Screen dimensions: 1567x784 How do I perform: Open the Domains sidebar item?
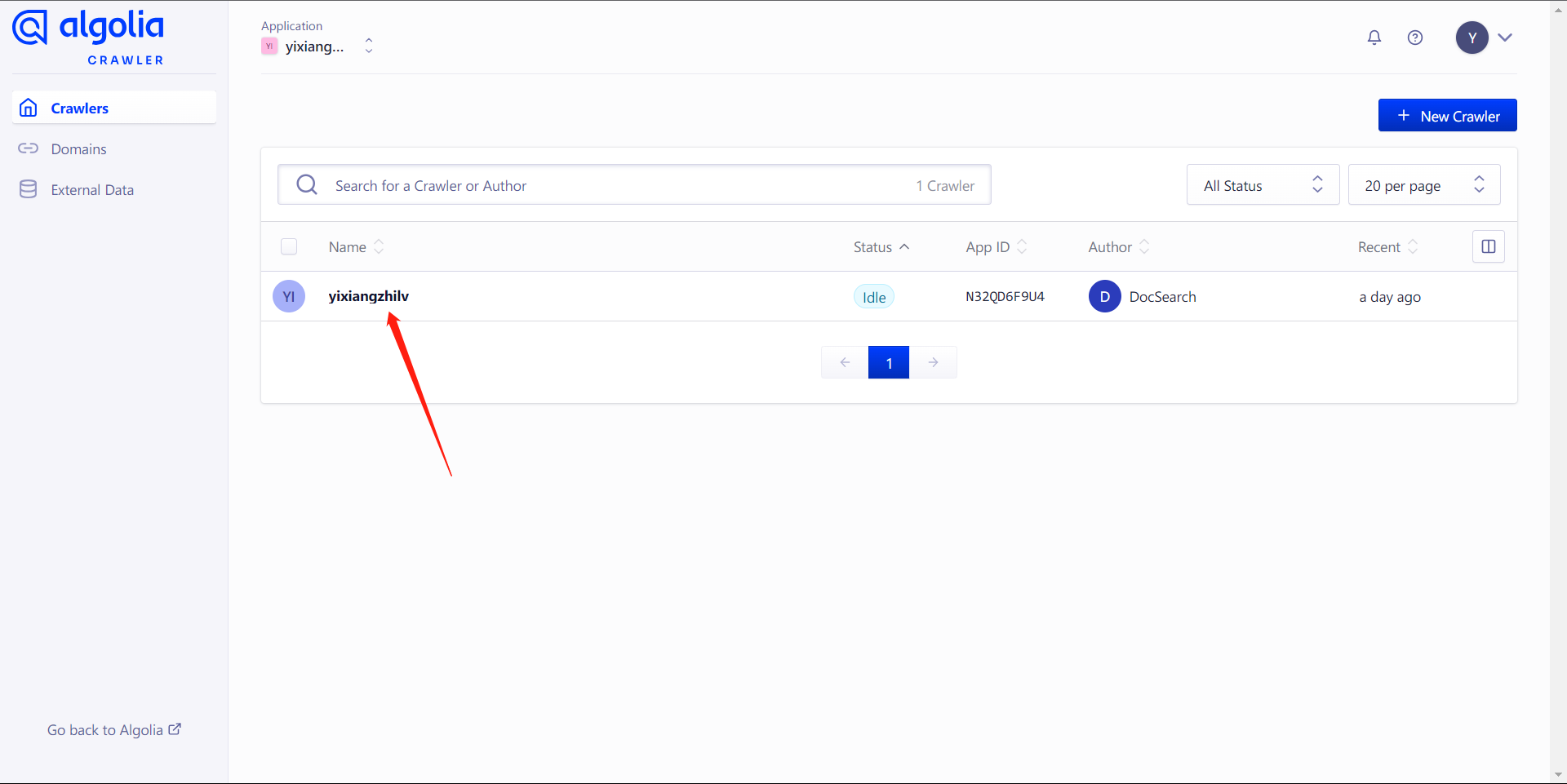78,149
